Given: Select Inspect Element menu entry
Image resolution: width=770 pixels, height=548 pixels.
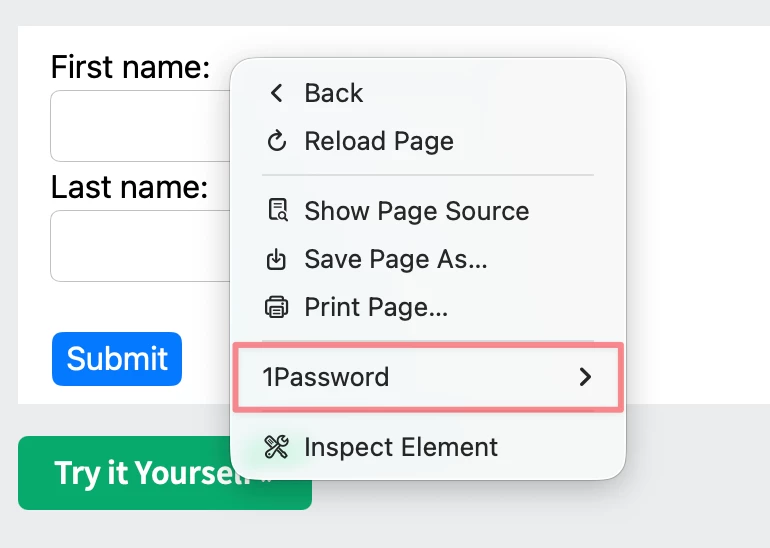Looking at the screenshot, I should pyautogui.click(x=428, y=447).
